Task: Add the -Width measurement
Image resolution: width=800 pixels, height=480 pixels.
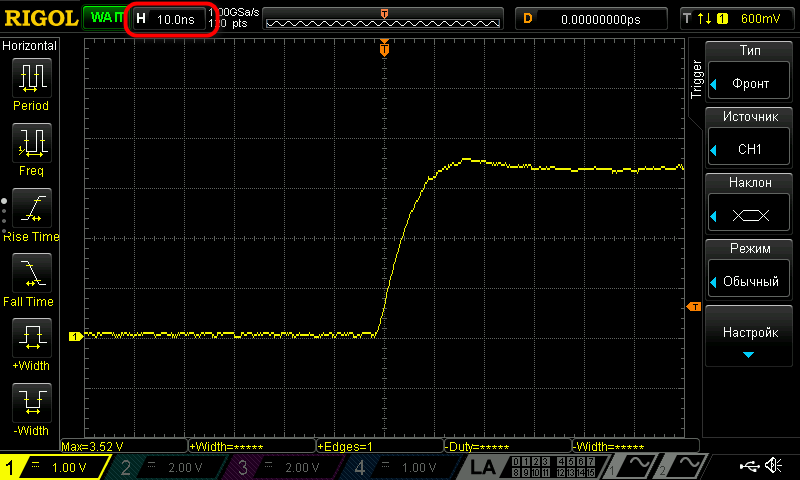Action: pos(31,409)
